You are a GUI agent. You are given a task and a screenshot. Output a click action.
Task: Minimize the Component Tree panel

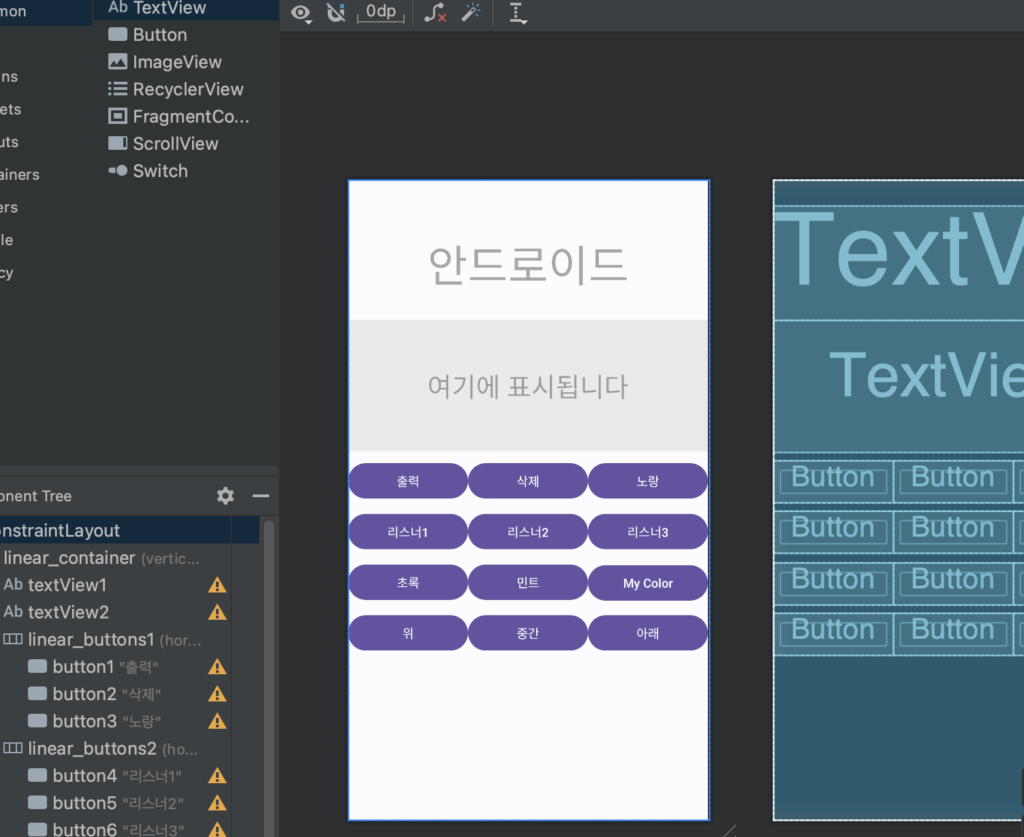tap(261, 496)
